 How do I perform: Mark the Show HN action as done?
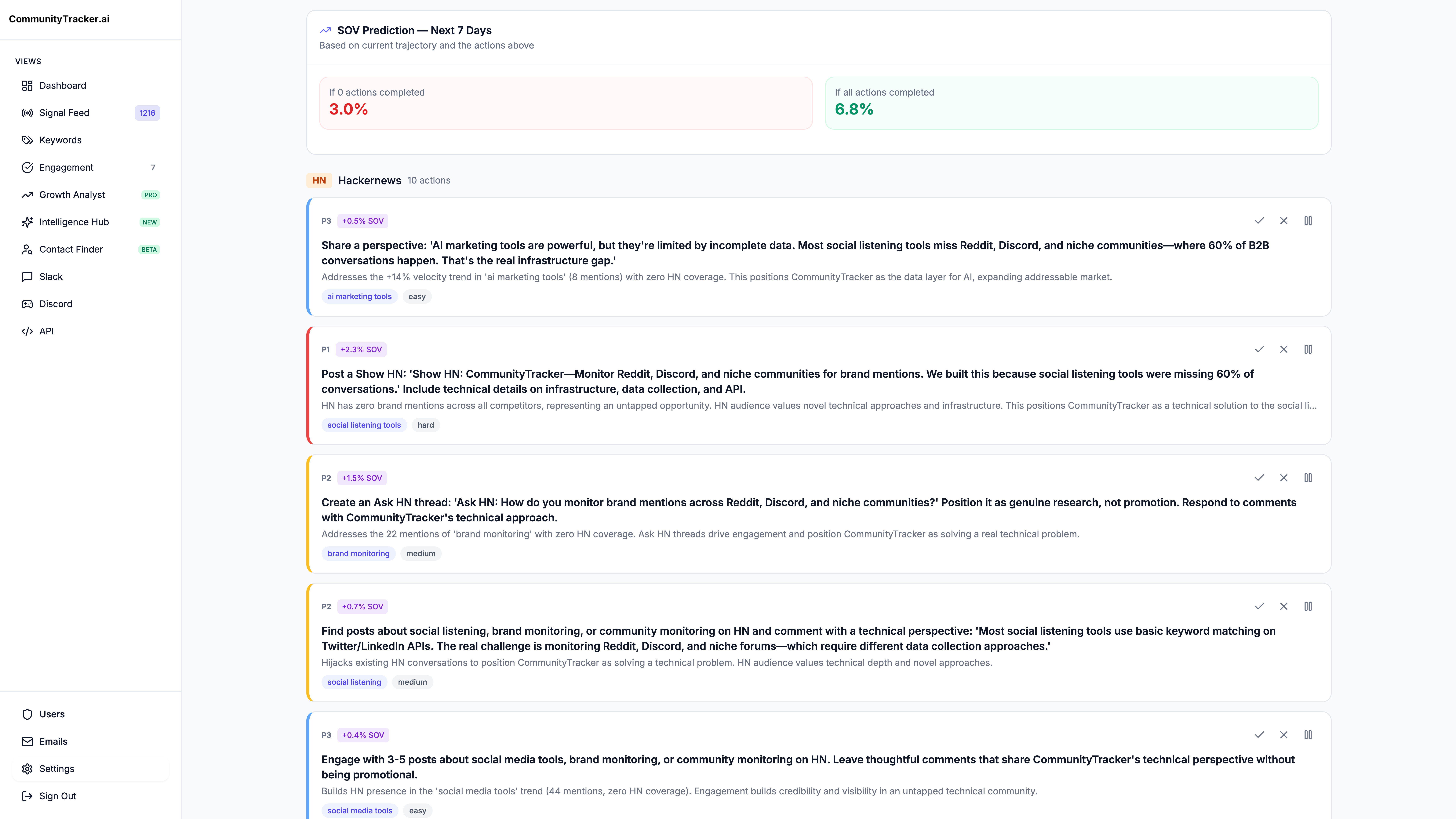[1259, 349]
